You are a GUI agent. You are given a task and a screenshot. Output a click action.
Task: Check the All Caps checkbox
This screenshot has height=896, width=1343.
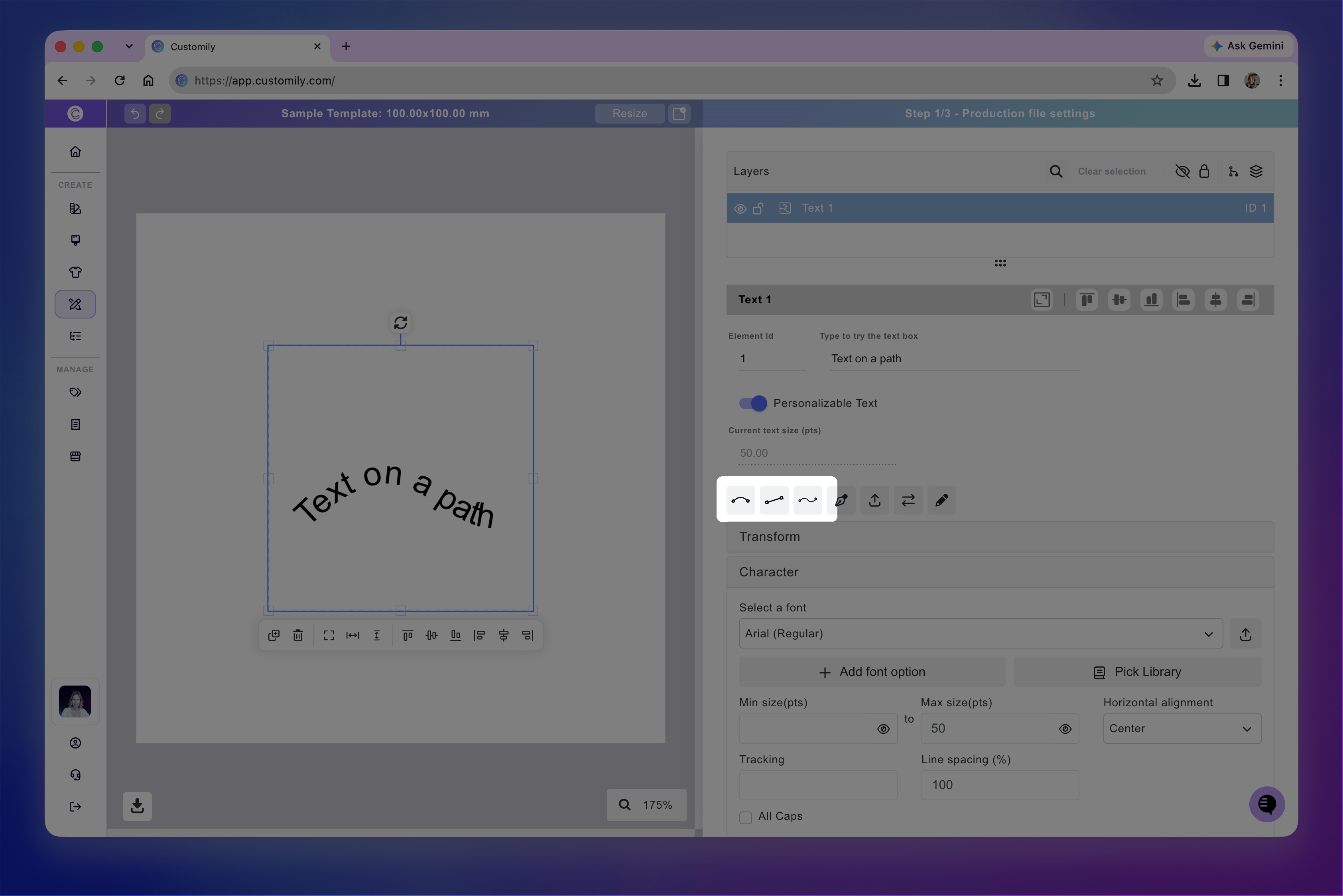click(746, 818)
